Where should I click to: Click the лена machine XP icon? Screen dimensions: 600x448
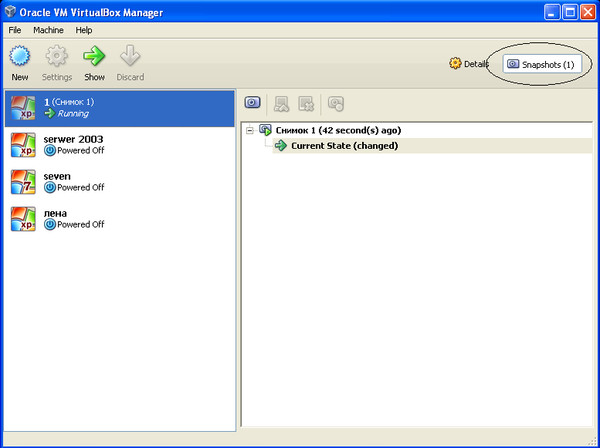click(x=23, y=219)
